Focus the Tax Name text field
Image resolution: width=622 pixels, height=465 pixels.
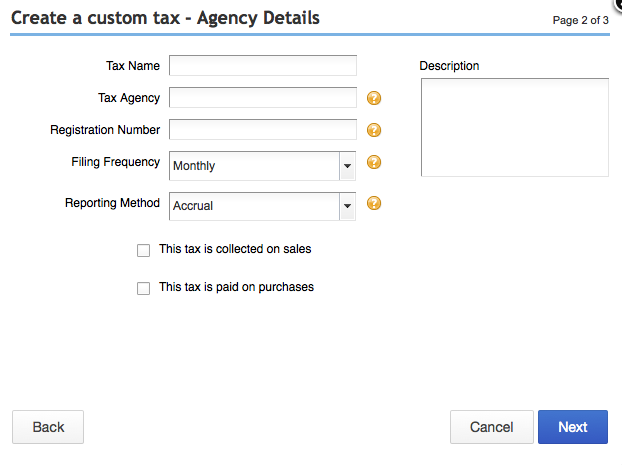coord(263,66)
